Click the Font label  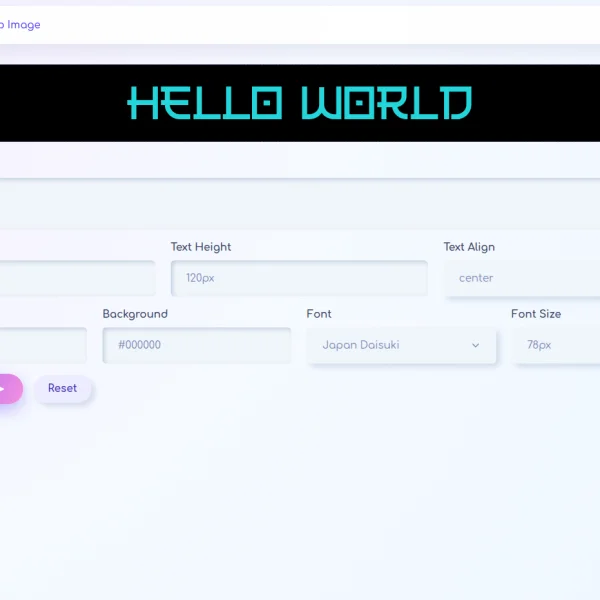(319, 314)
